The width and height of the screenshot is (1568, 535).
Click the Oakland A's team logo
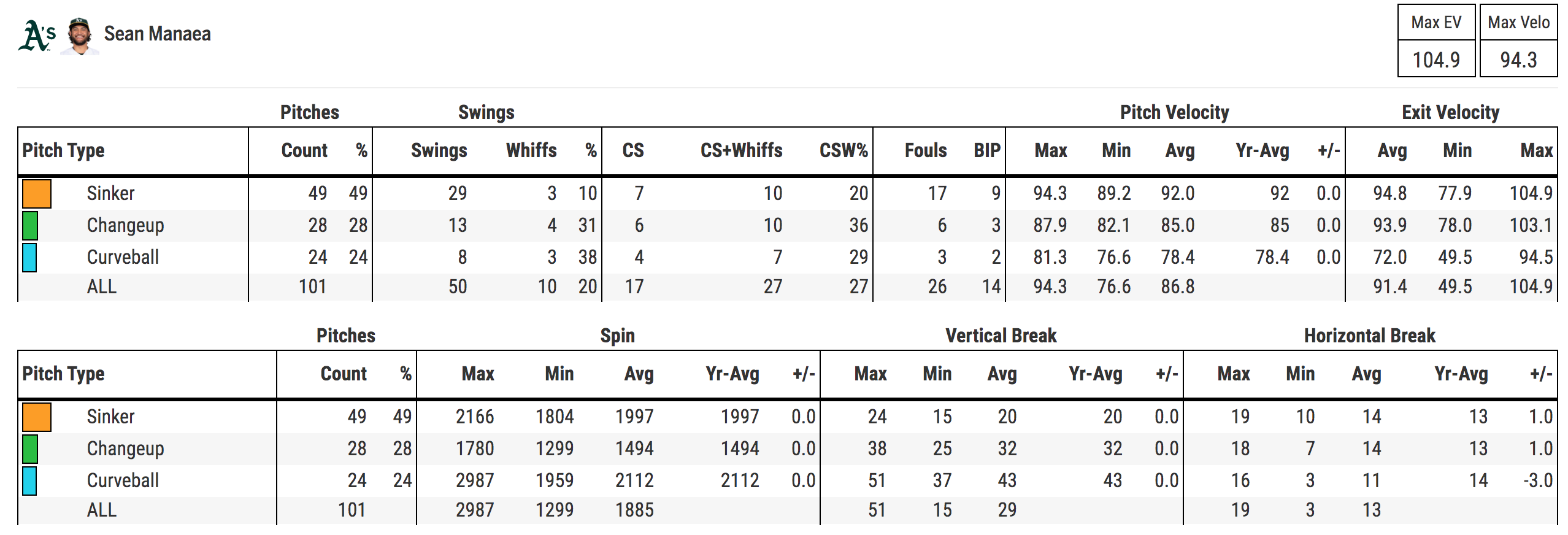click(37, 36)
